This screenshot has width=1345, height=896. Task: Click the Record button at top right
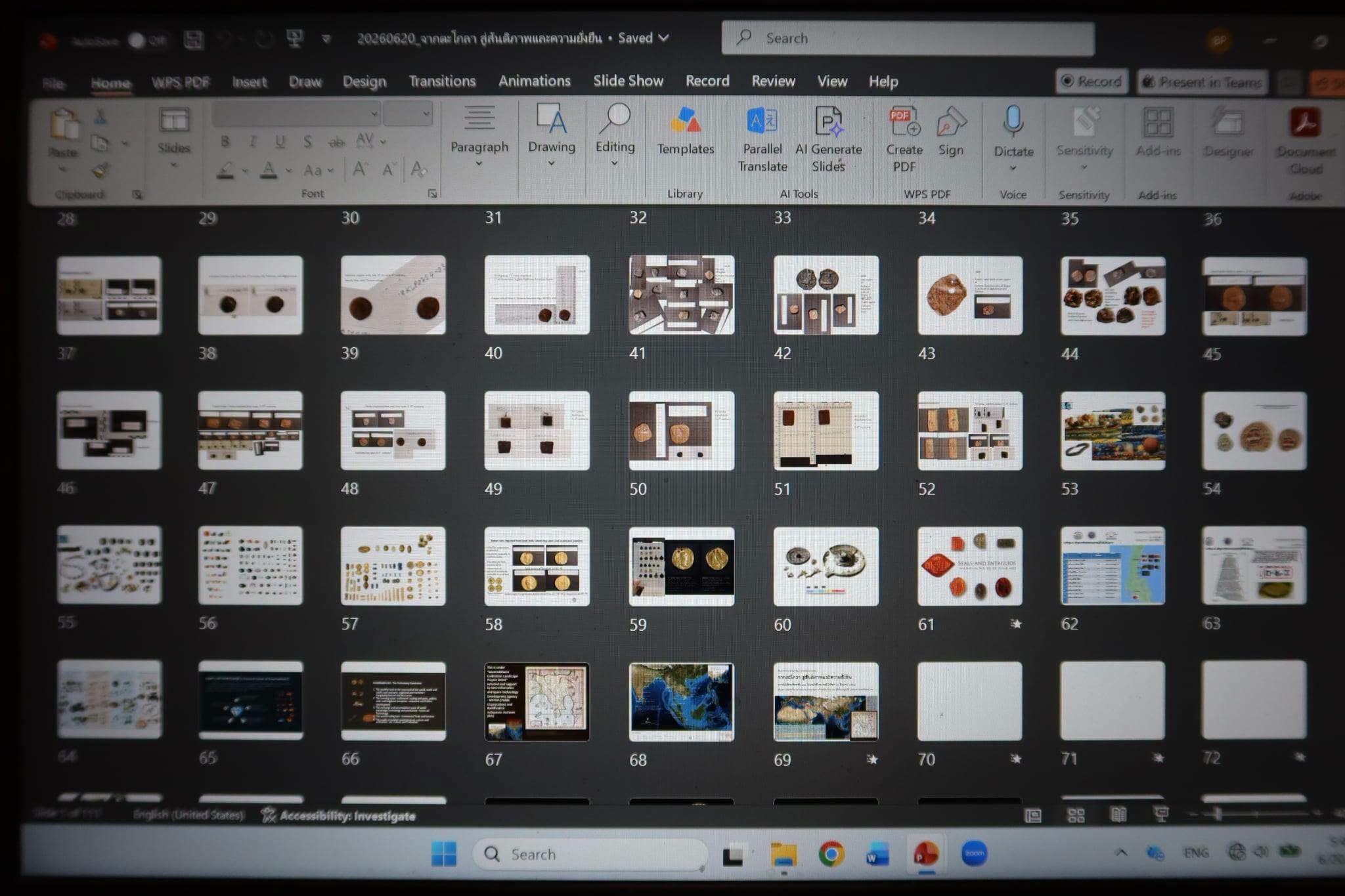1091,81
